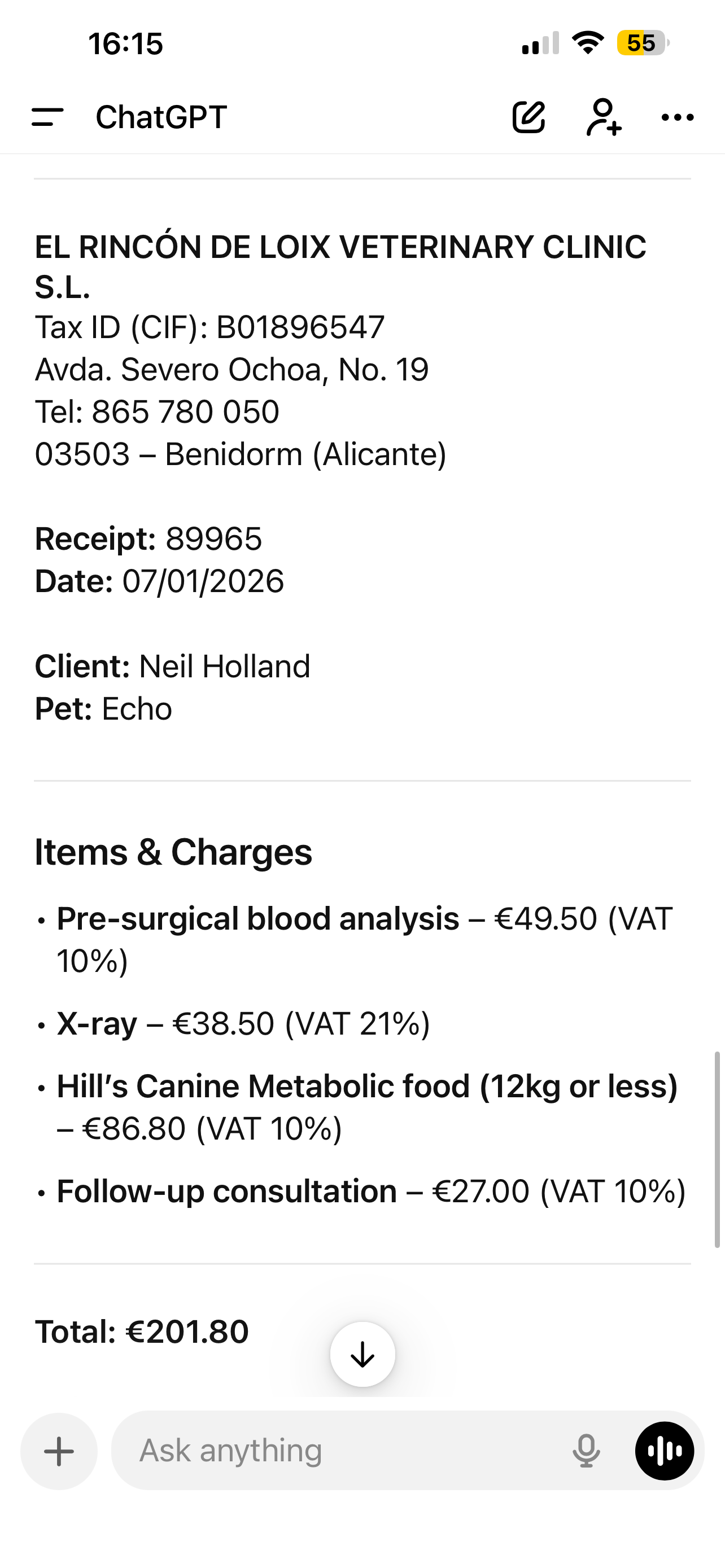Start a new chat with compose icon
The height and width of the screenshot is (1568, 725).
pos(529,117)
